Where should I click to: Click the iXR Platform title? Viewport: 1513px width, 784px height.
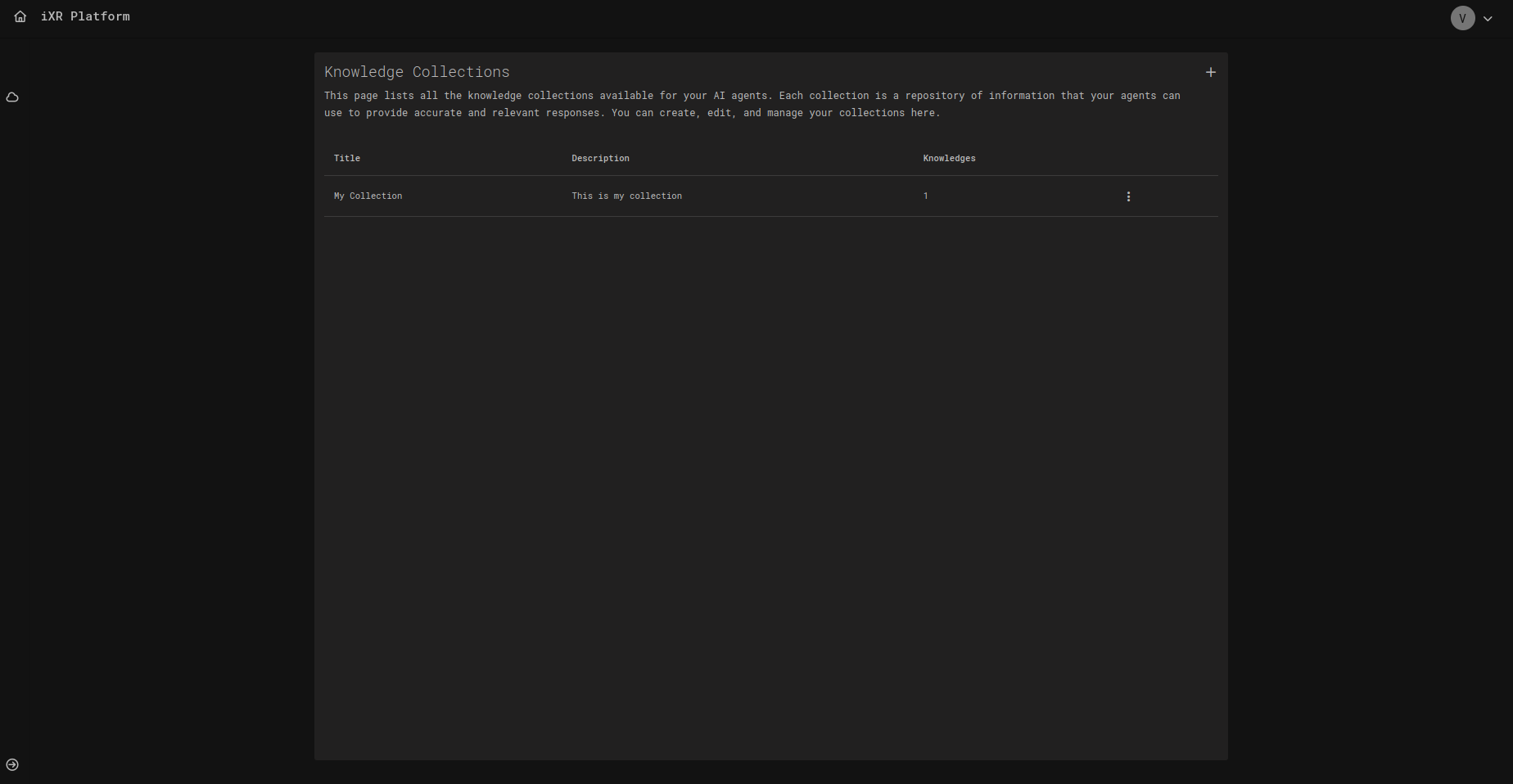85,16
